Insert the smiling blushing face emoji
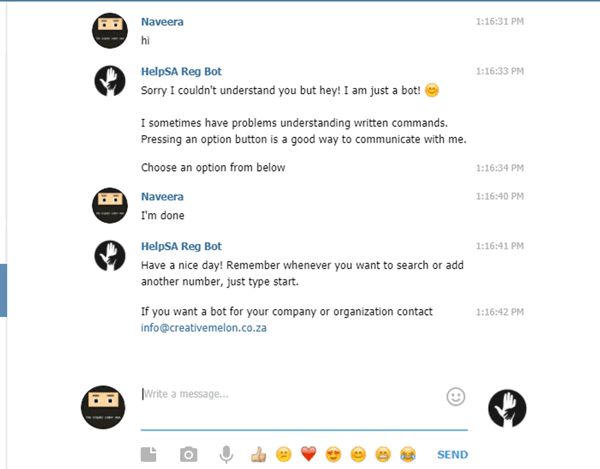Screen dimensions: 600x469 358,455
